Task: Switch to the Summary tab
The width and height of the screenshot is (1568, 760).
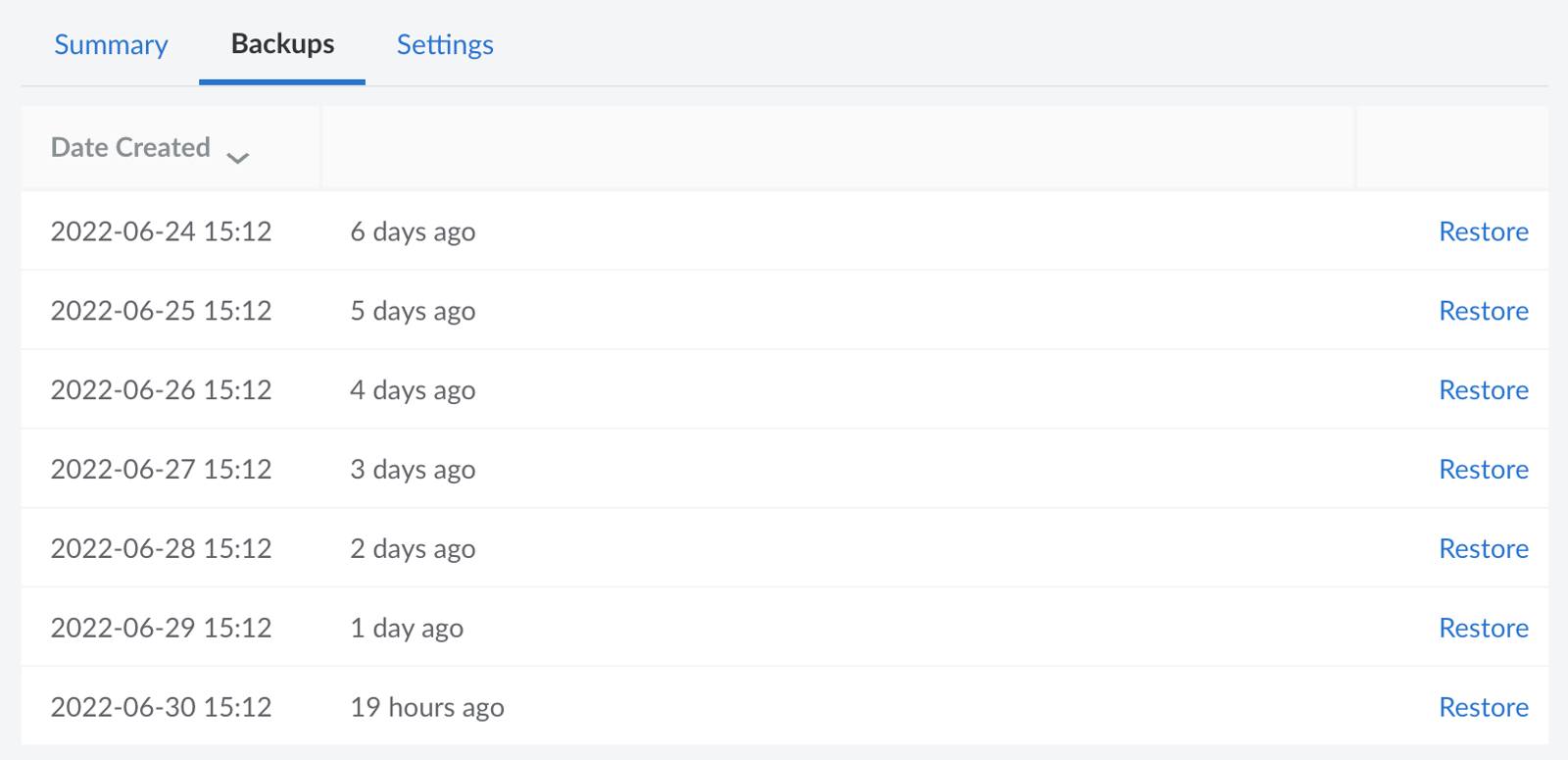Action: [111, 45]
